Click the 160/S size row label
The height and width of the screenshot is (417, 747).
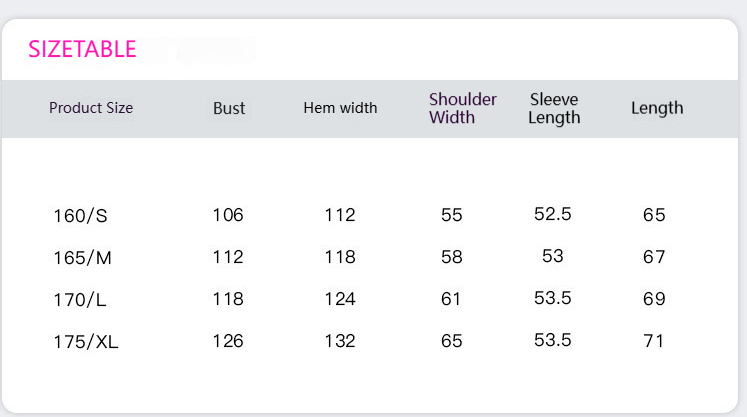[x=80, y=215]
